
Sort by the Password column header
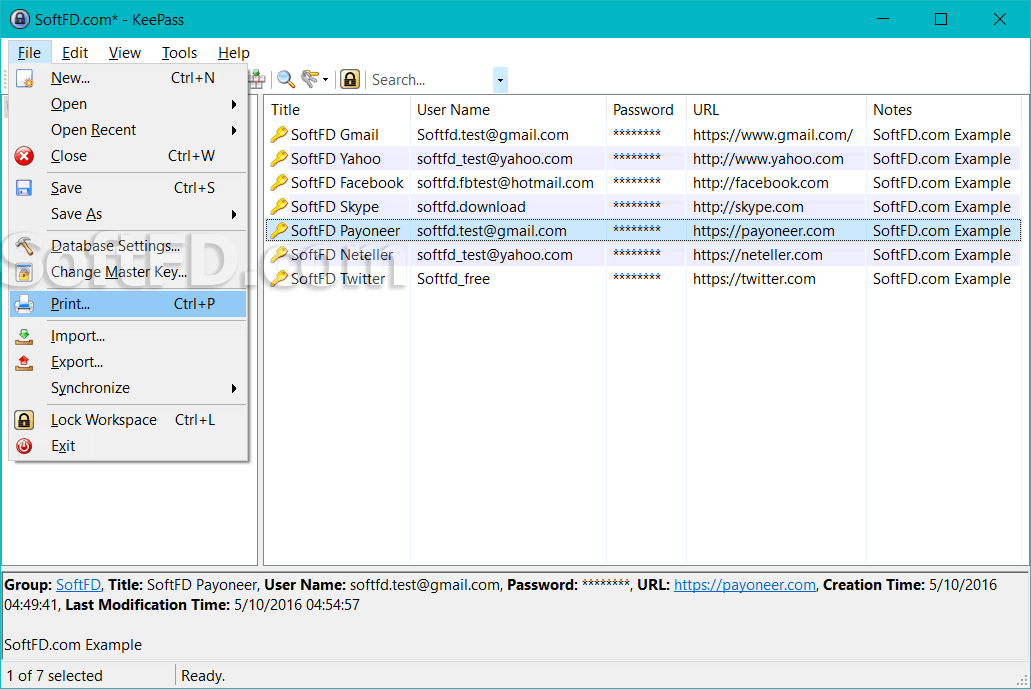(646, 110)
